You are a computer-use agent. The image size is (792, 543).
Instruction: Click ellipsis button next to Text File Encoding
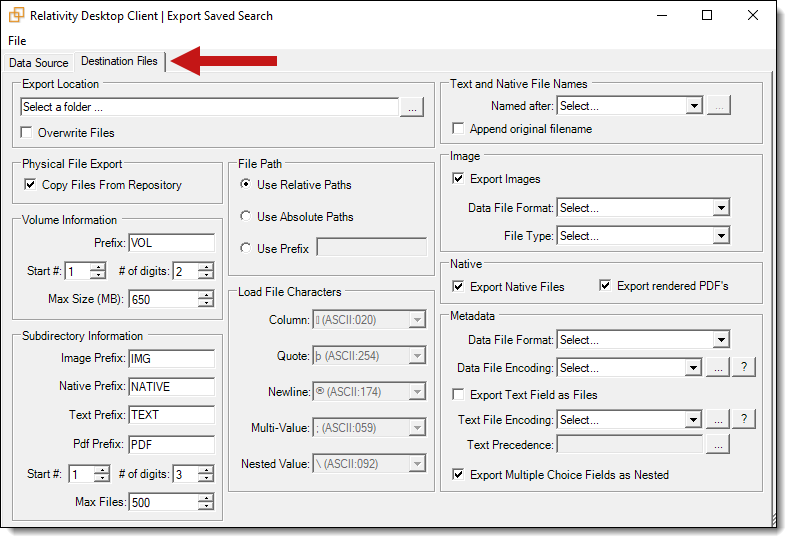pyautogui.click(x=718, y=419)
